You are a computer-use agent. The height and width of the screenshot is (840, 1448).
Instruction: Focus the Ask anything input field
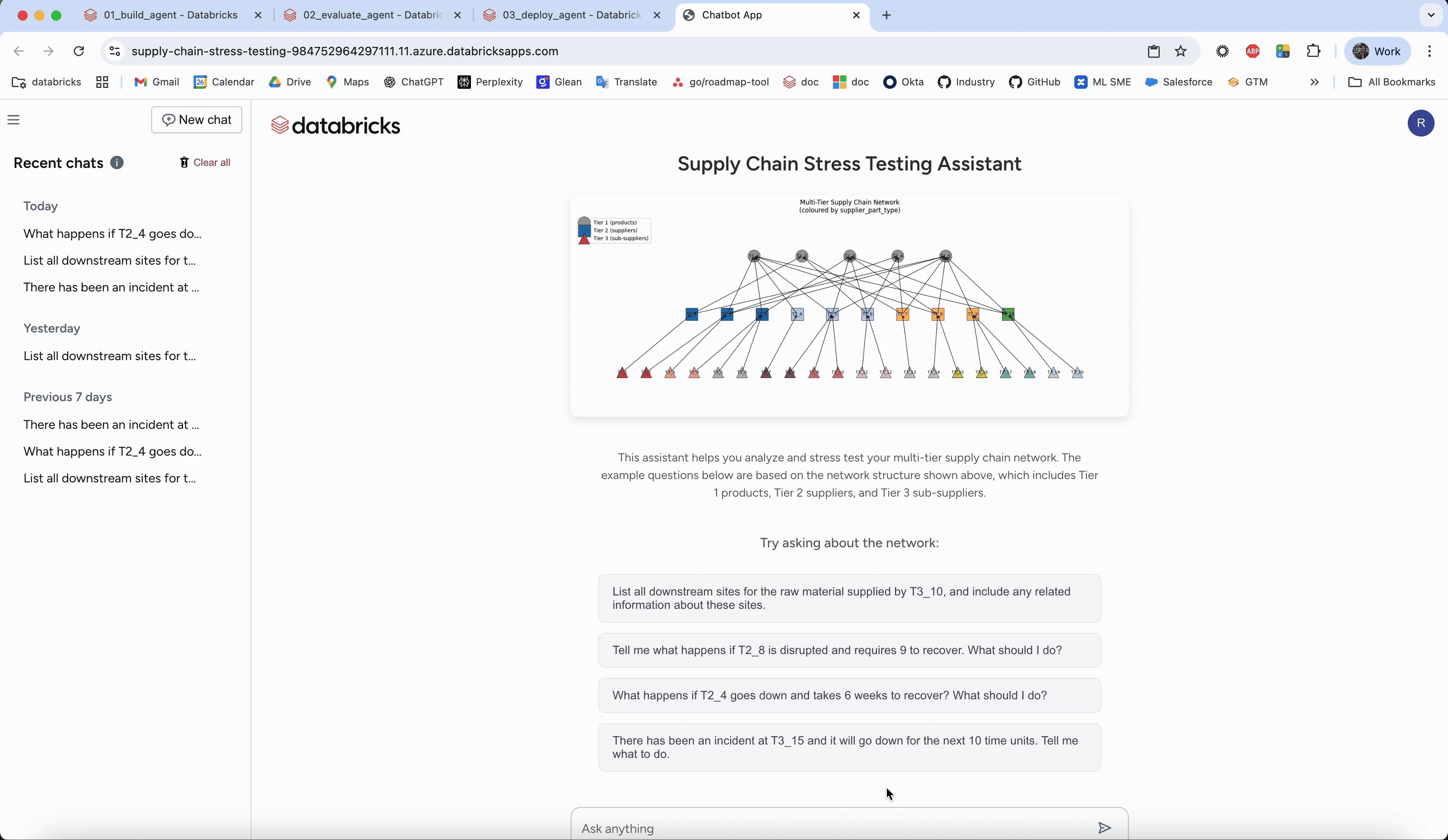click(x=827, y=828)
